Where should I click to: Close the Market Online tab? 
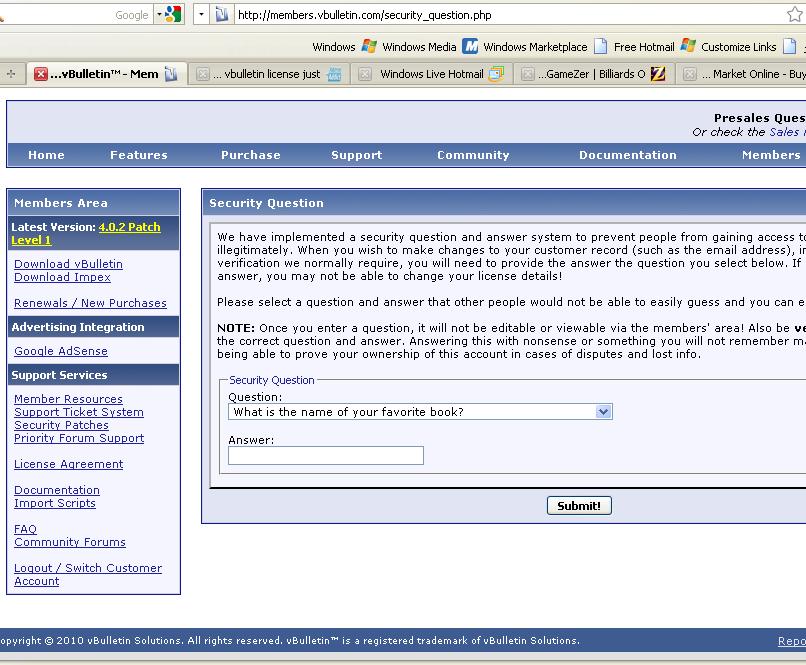point(689,75)
